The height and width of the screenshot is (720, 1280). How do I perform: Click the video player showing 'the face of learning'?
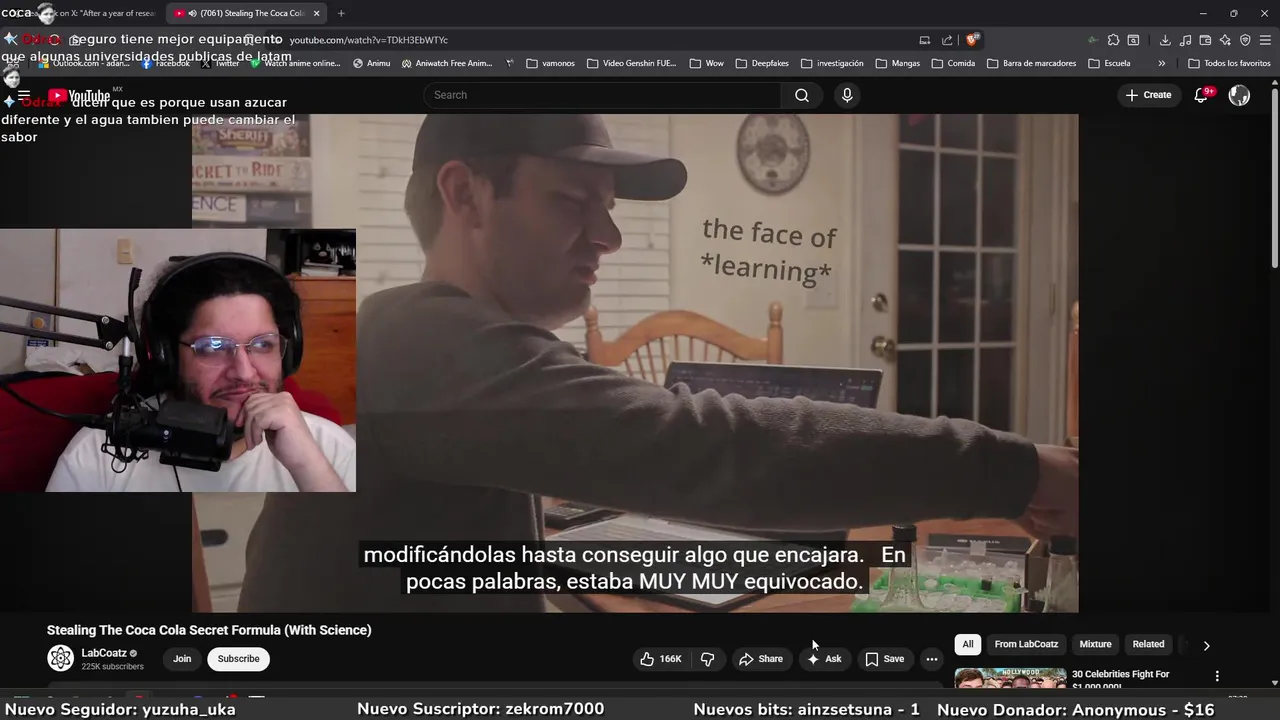[x=635, y=363]
